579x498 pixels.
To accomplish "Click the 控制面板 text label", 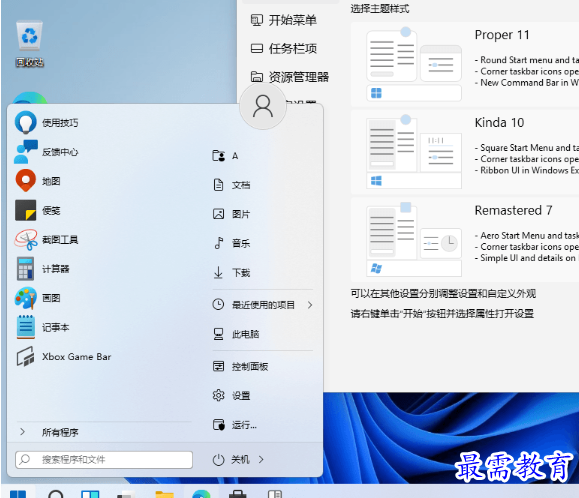I will [250, 367].
